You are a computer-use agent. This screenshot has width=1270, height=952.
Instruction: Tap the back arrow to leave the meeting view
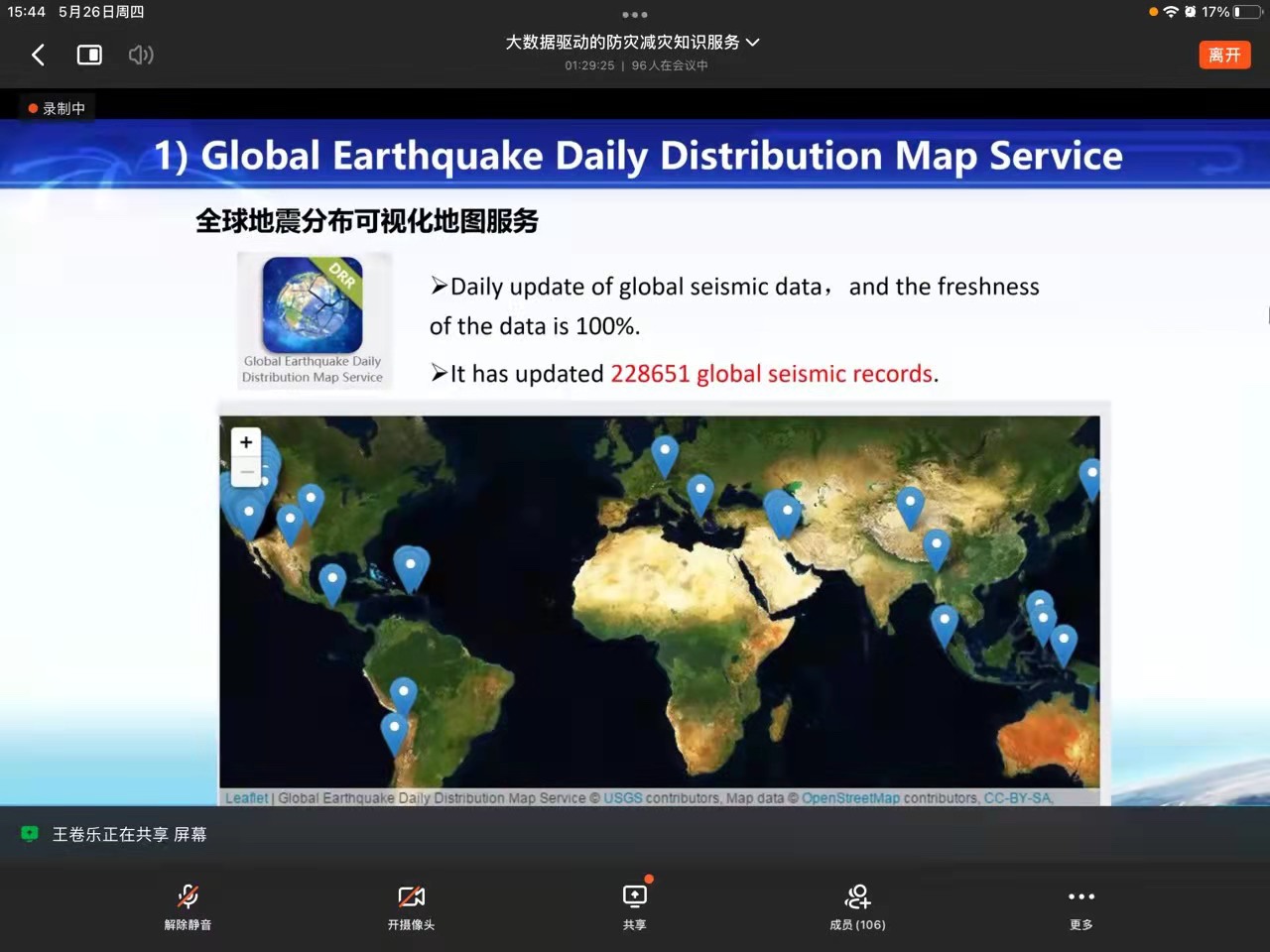(x=39, y=55)
